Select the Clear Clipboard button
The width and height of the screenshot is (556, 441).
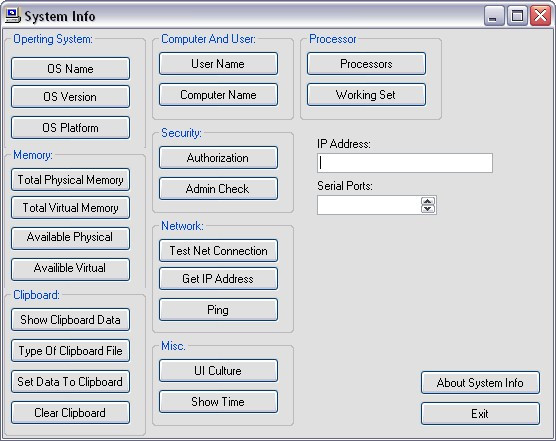[70, 413]
